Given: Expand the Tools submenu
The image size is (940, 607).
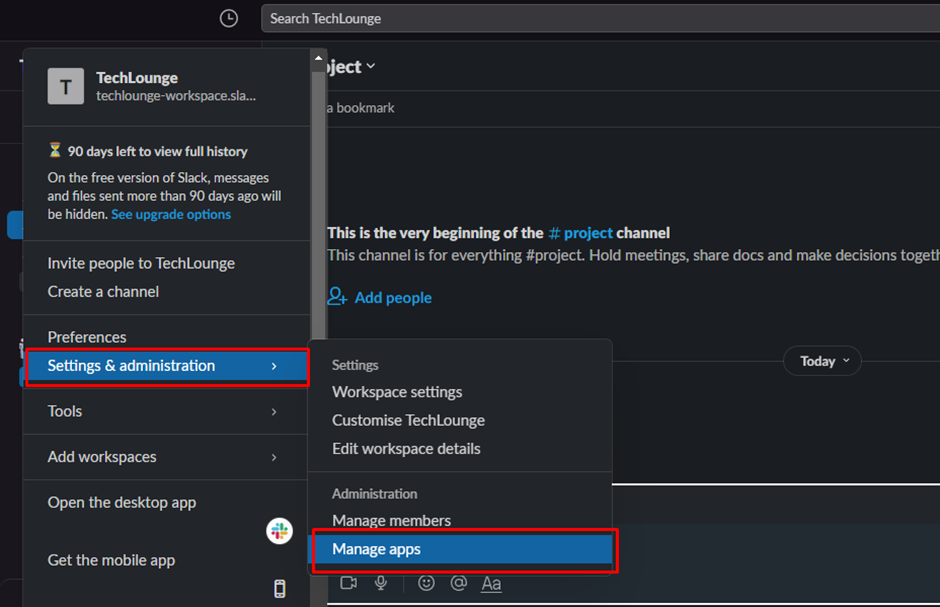Looking at the screenshot, I should tap(167, 412).
